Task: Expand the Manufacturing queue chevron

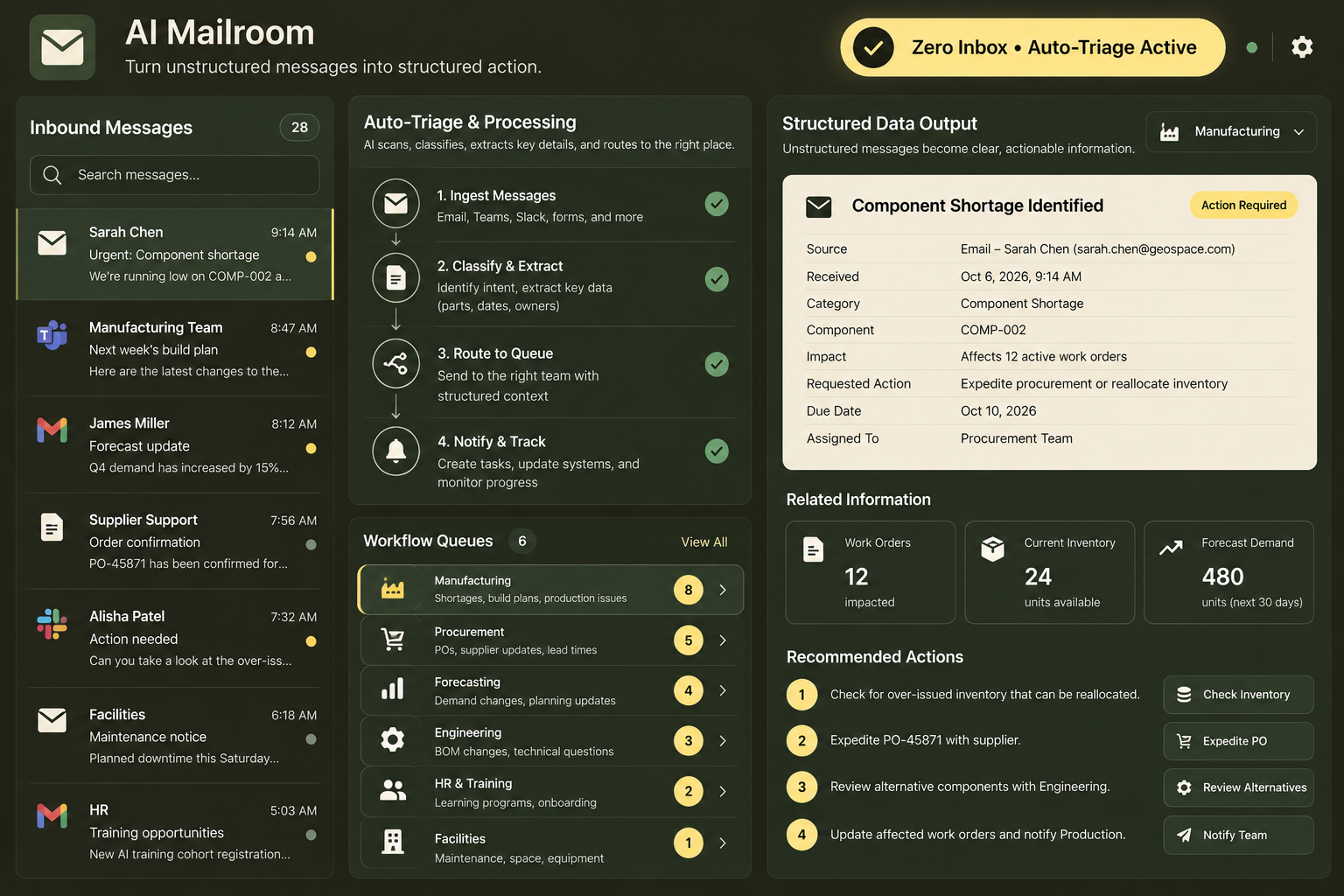Action: tap(723, 590)
